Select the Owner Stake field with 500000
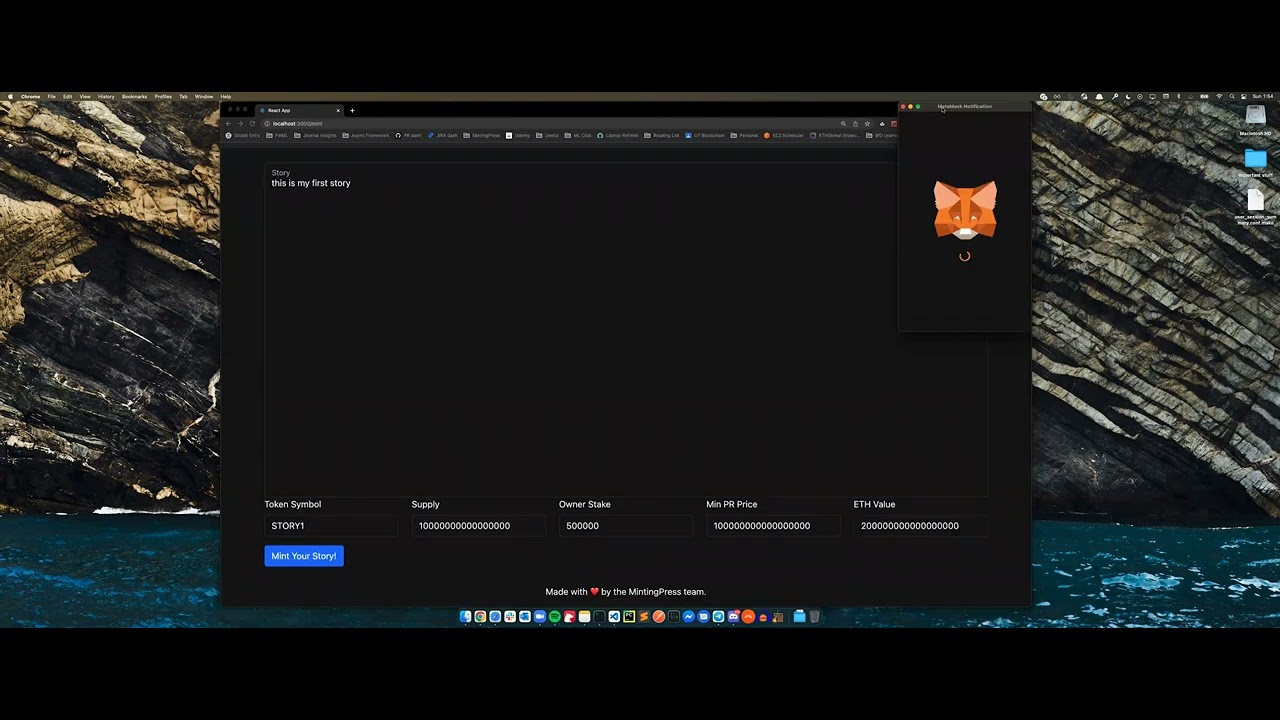The height and width of the screenshot is (720, 1280). 625,525
